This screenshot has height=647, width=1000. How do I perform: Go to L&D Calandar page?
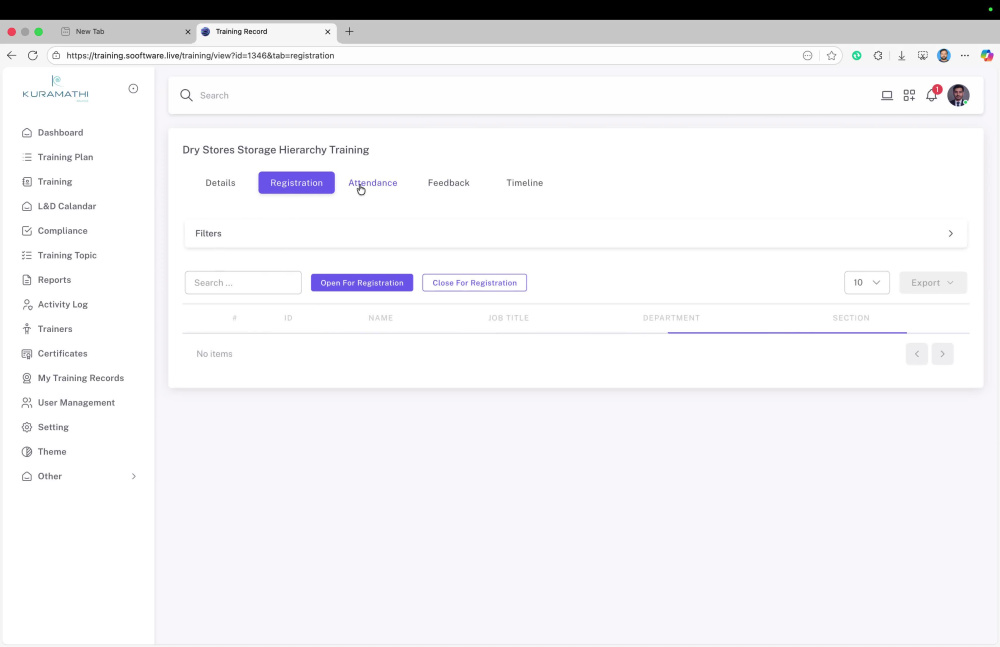[x=66, y=206]
